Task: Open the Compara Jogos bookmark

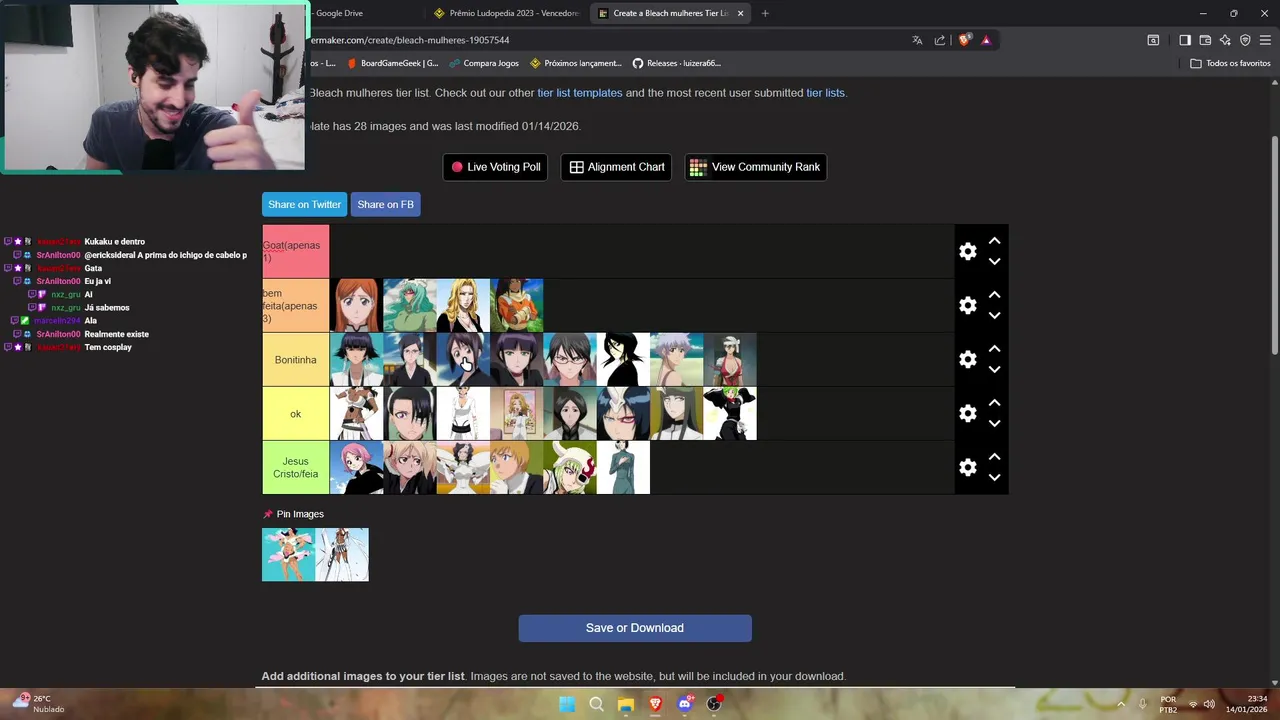Action: 483,63
